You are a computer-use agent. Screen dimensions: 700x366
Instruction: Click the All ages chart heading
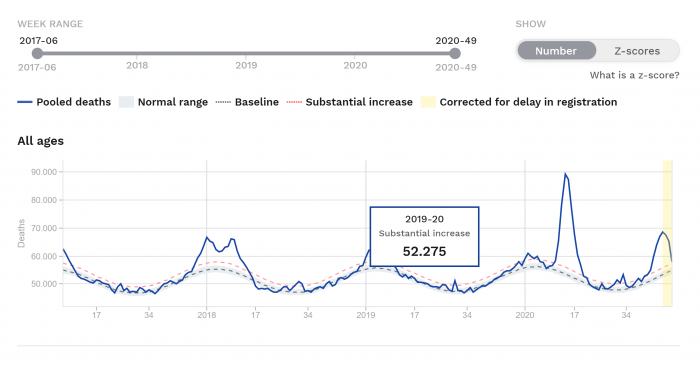pos(41,141)
